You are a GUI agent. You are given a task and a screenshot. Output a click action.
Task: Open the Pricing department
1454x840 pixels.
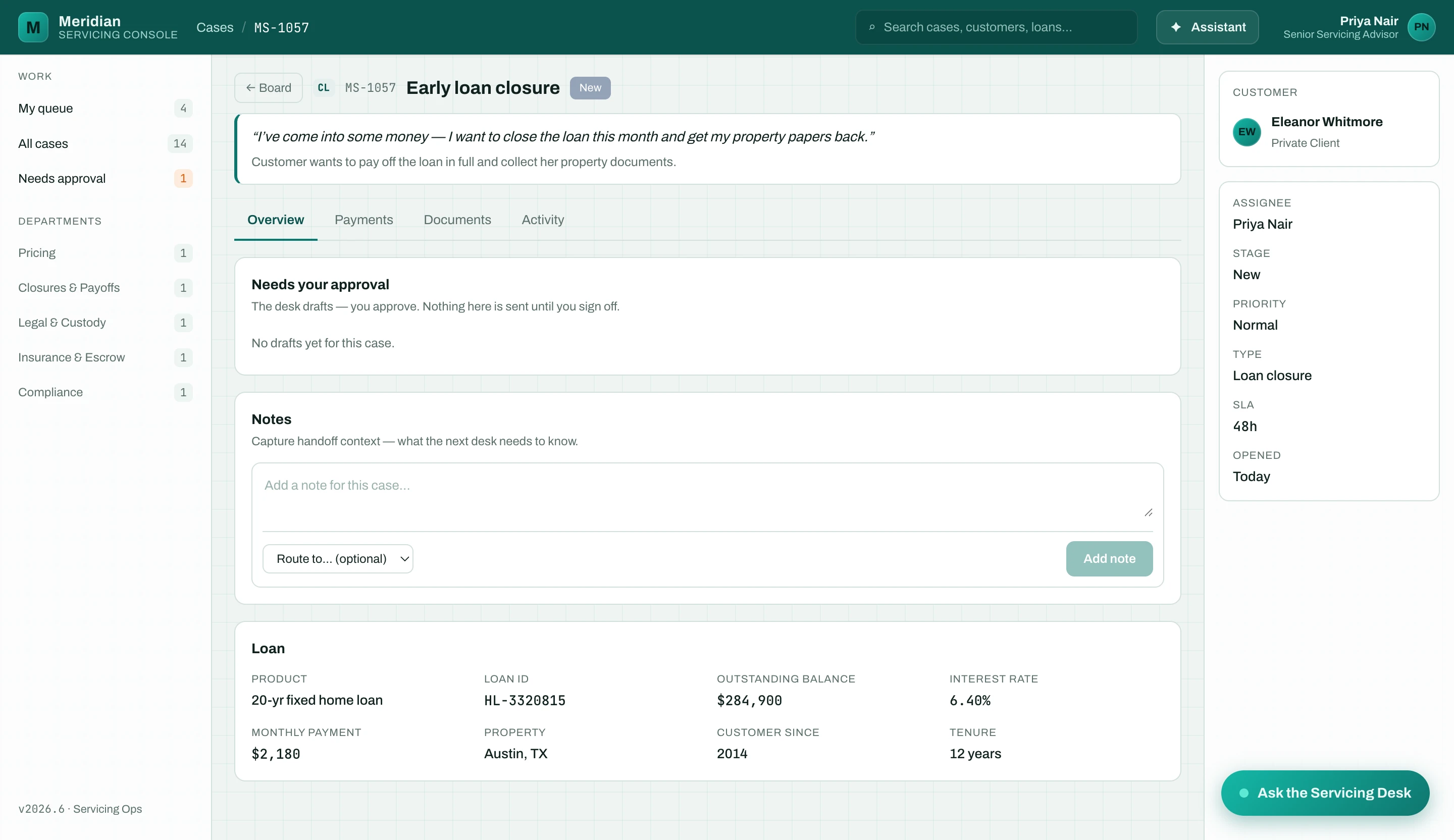[x=105, y=253]
